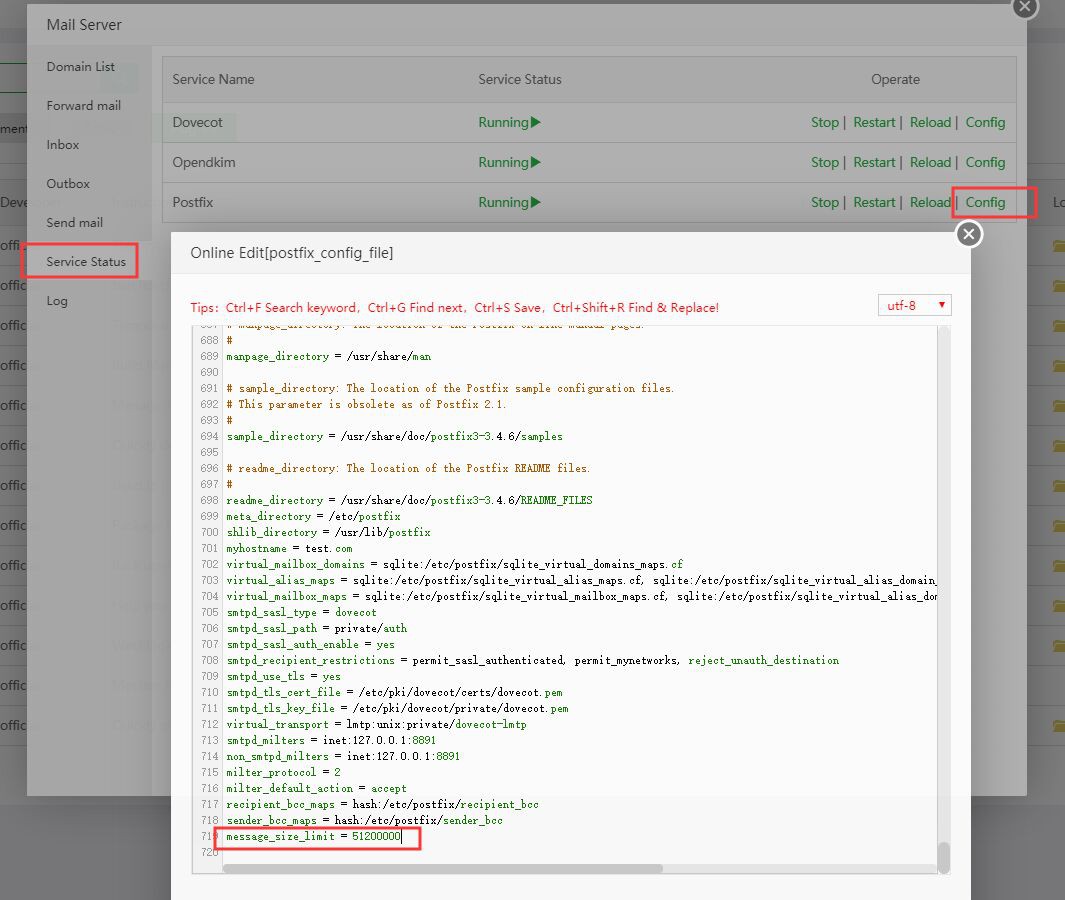
Task: Open Config for the Dovecot service
Action: [x=985, y=122]
